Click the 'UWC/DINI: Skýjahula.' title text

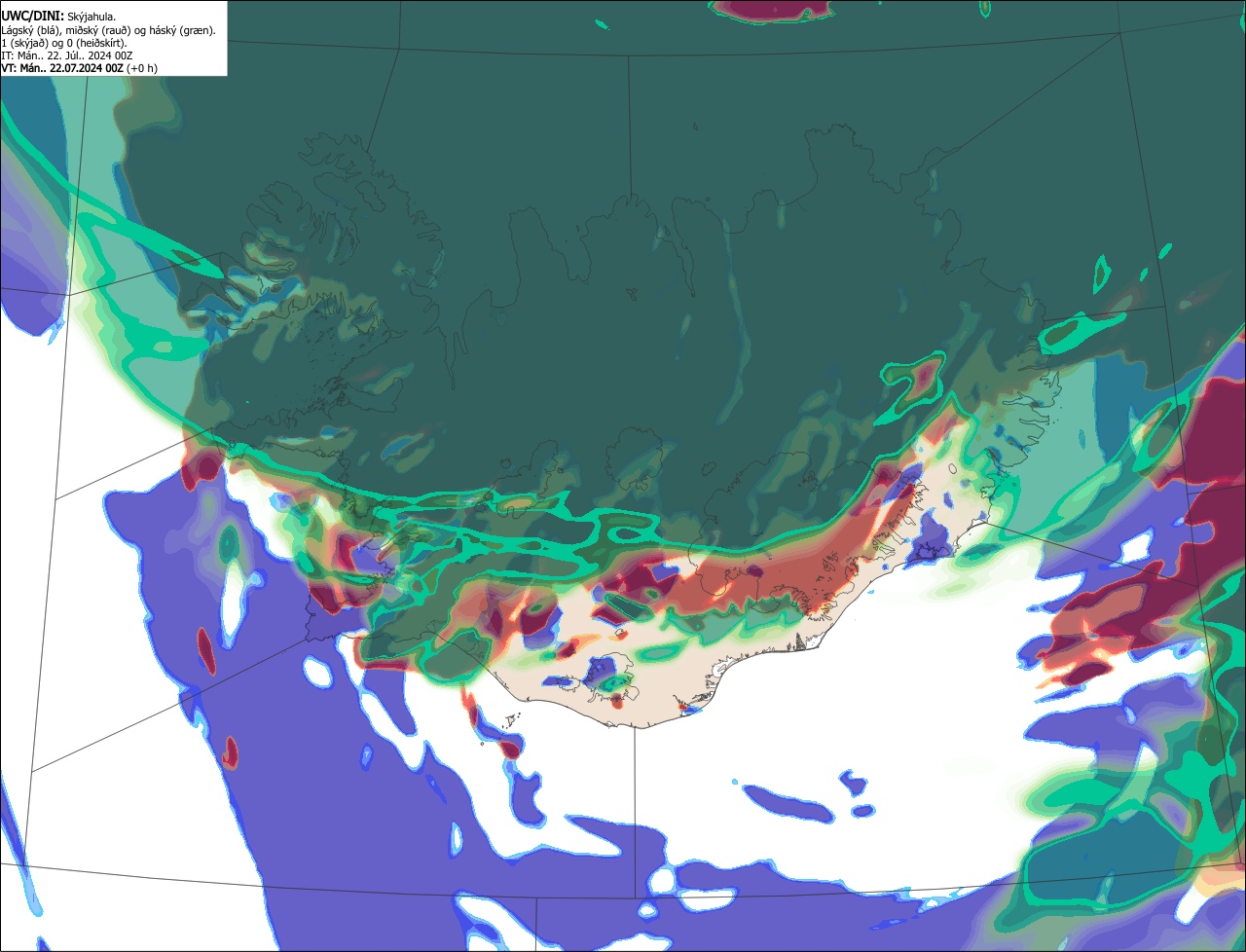(x=58, y=16)
